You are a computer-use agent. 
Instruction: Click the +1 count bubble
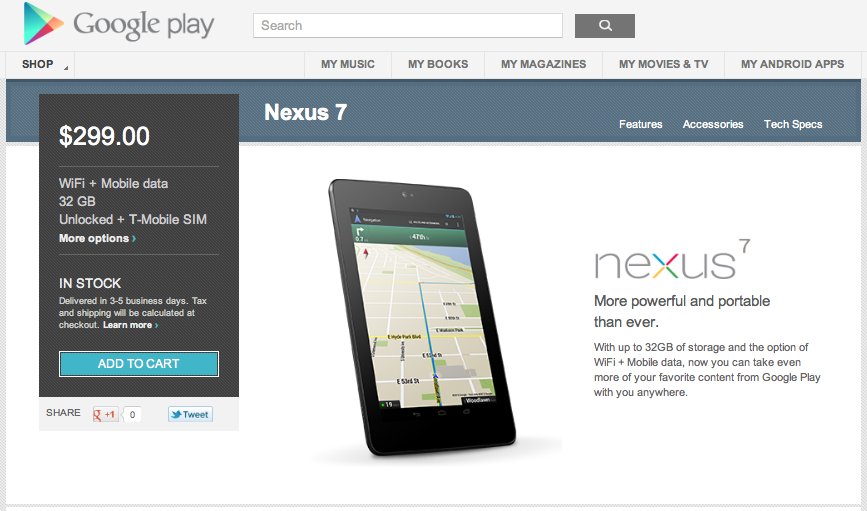(132, 414)
